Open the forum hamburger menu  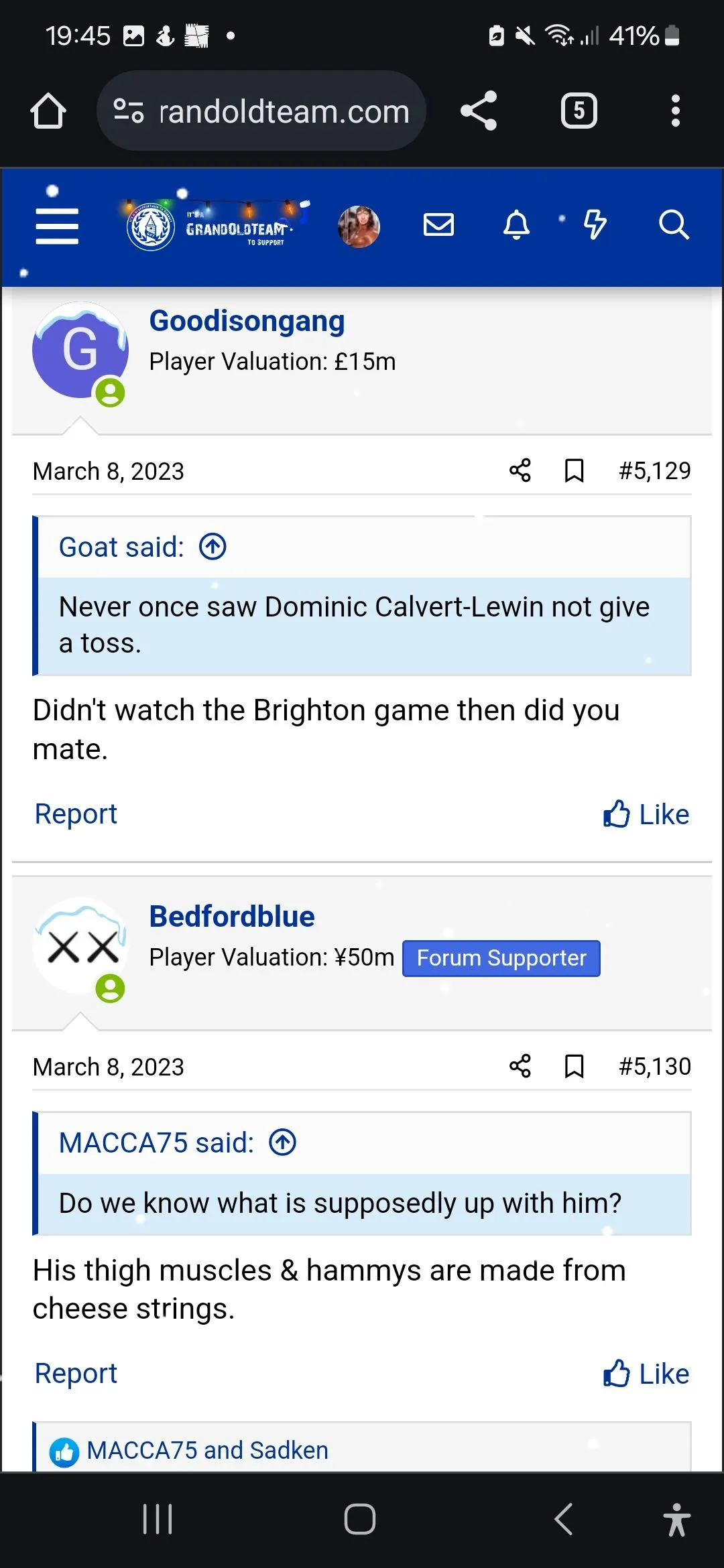click(57, 226)
